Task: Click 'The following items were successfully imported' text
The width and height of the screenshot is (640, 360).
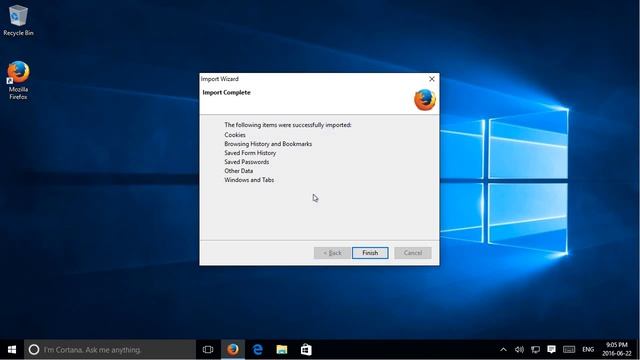Action: (x=288, y=125)
